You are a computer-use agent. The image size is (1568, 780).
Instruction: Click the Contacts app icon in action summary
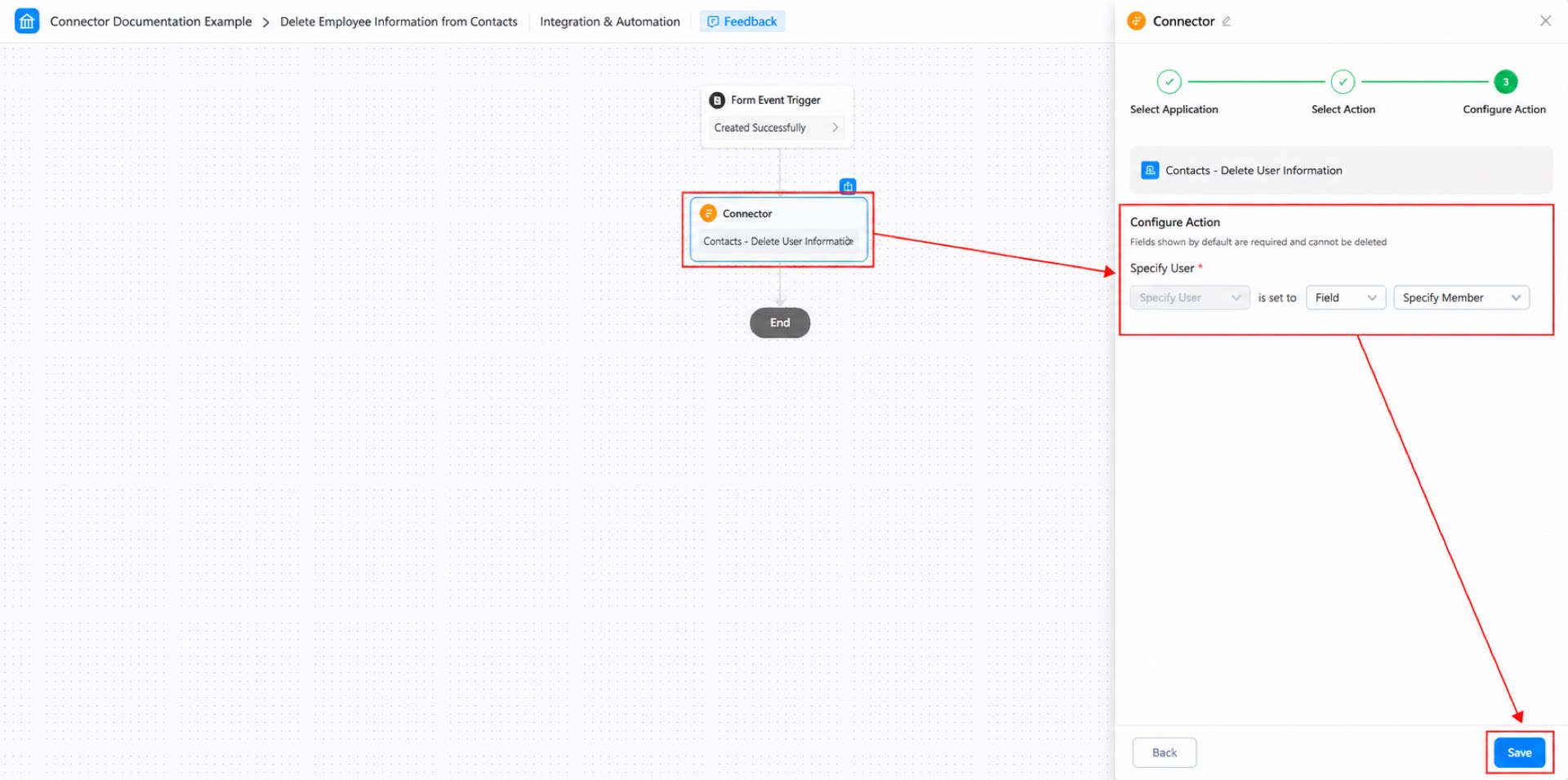click(1150, 170)
